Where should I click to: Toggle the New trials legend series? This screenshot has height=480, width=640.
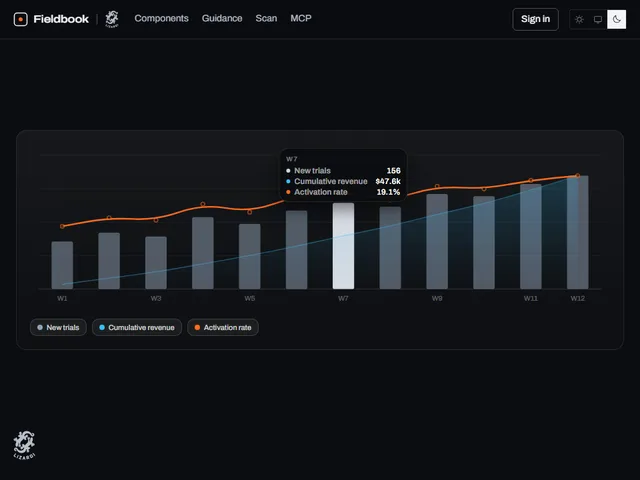point(58,327)
